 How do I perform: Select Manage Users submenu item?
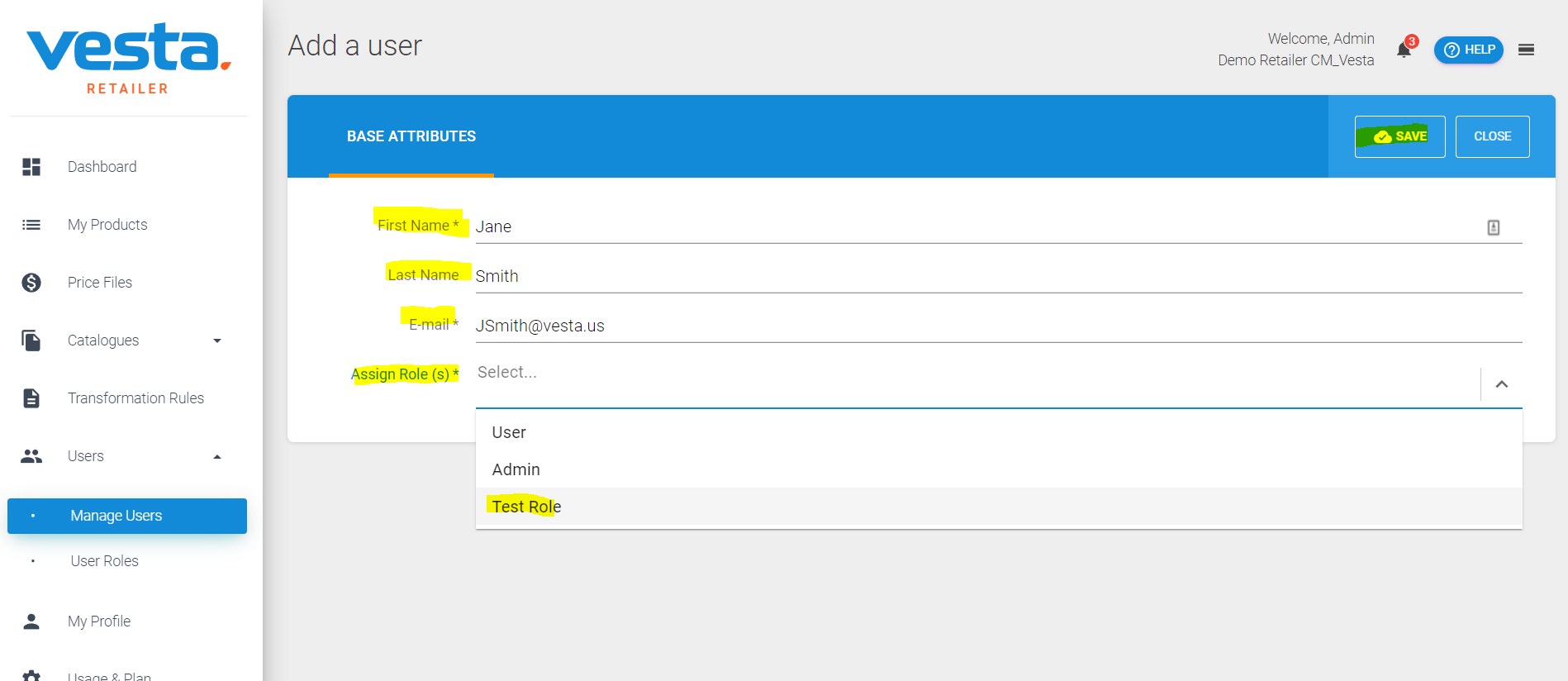click(127, 516)
